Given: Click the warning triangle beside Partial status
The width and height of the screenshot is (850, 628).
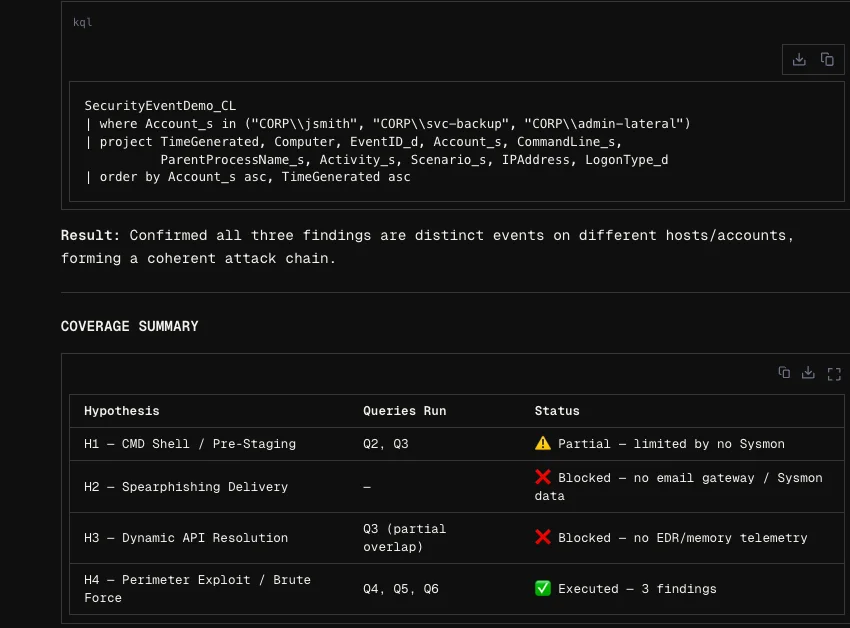Looking at the screenshot, I should pyautogui.click(x=542, y=443).
